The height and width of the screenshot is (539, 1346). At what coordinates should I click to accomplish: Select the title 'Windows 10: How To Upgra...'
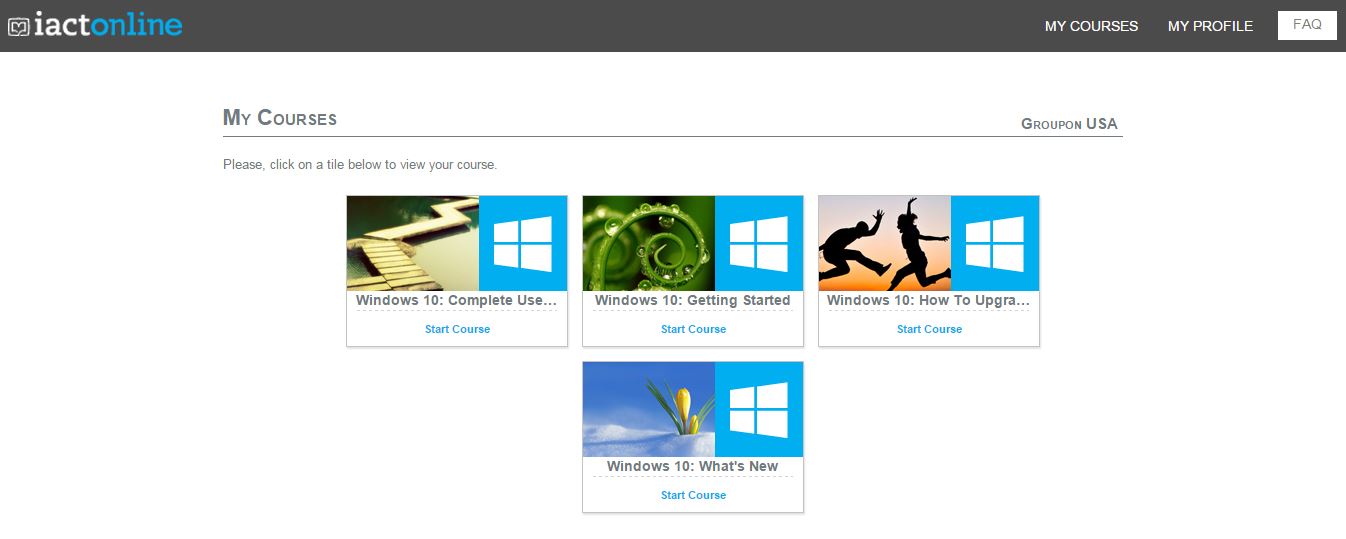click(929, 300)
